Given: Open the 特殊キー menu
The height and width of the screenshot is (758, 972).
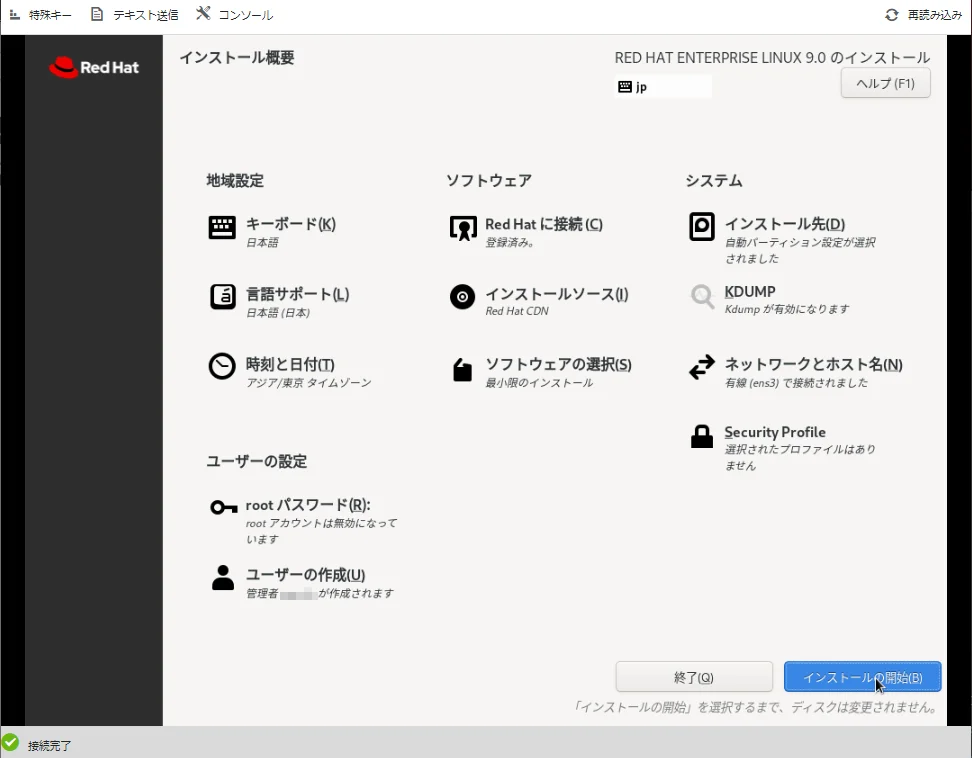Looking at the screenshot, I should pos(40,15).
